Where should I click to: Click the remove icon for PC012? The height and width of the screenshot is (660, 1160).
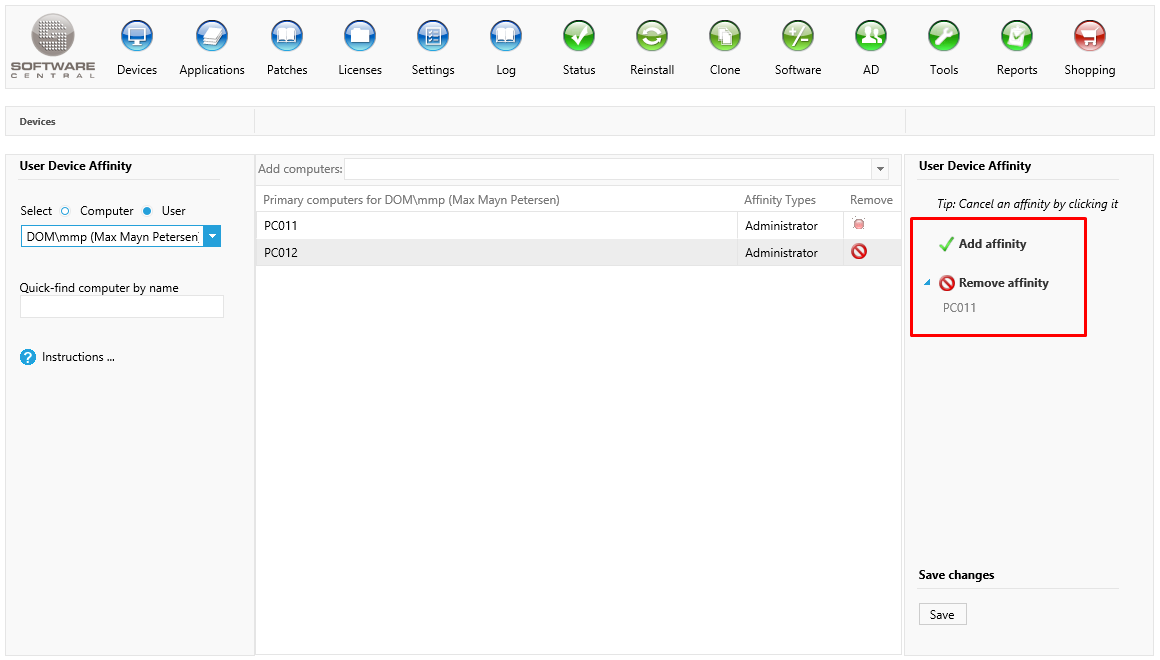[858, 252]
